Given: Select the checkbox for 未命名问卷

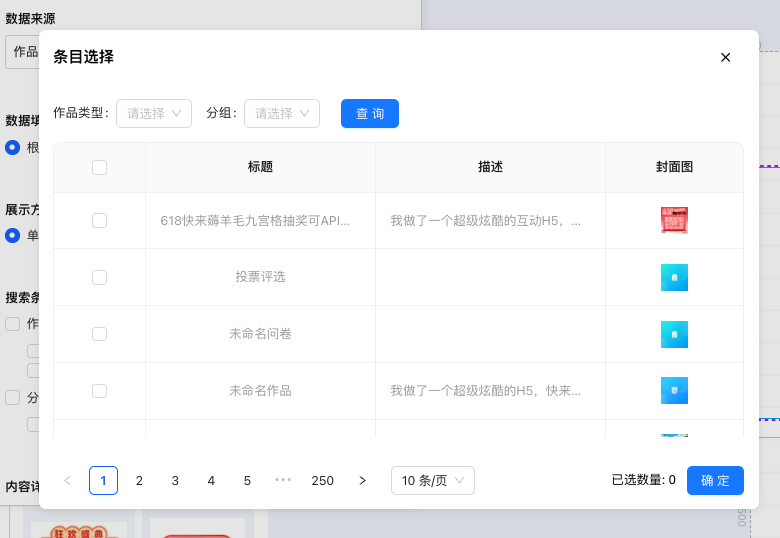Looking at the screenshot, I should click(99, 334).
